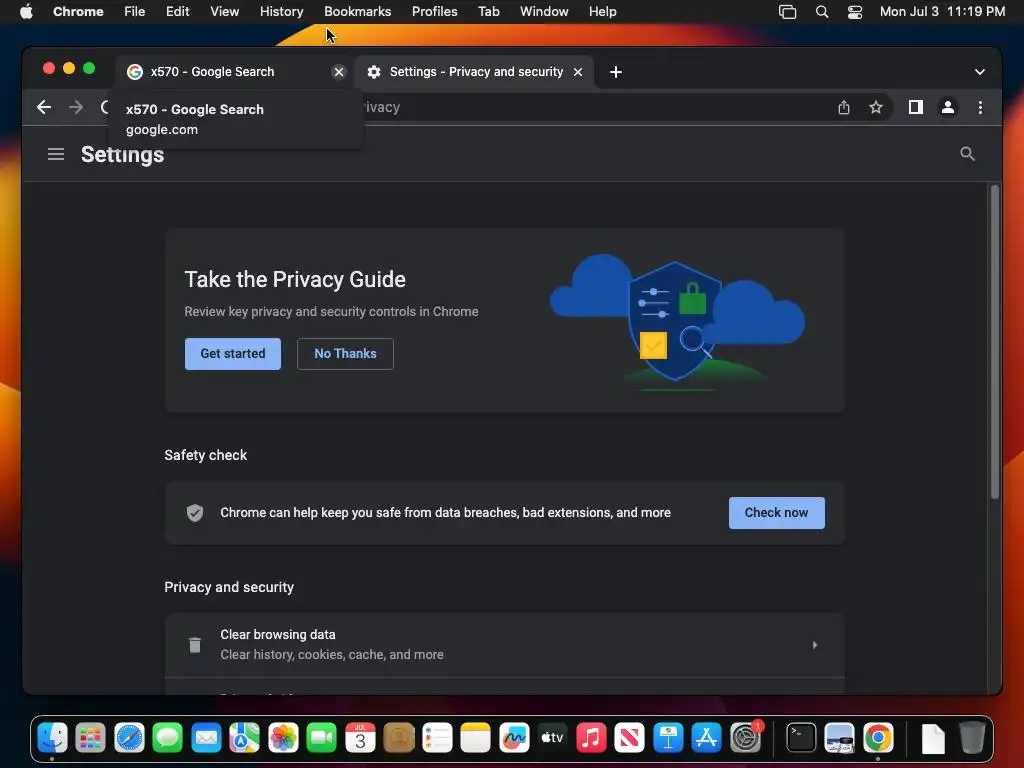Dismiss Privacy Guide with No Thanks
Viewport: 1024px width, 768px height.
345,354
